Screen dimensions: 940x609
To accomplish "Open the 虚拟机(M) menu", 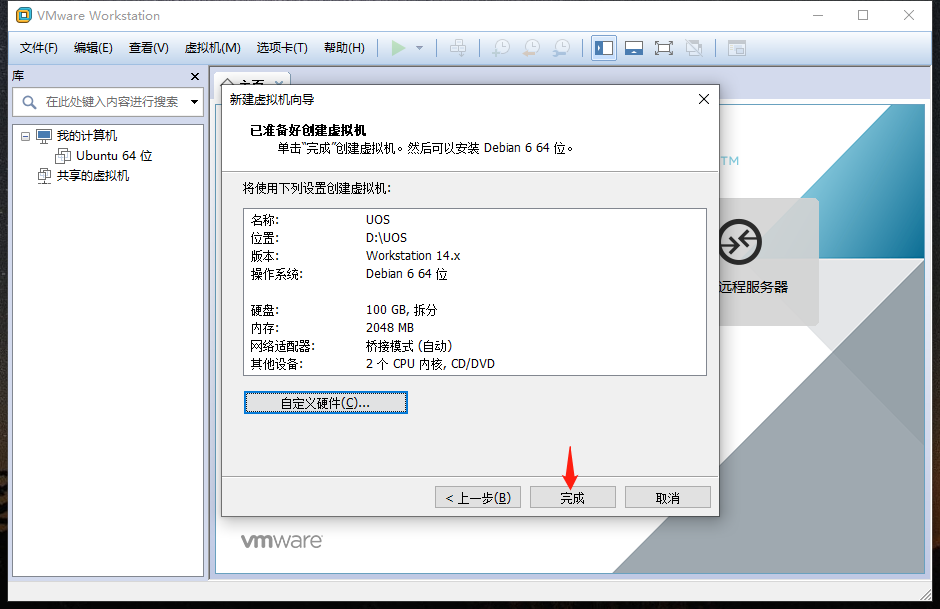I will click(210, 47).
